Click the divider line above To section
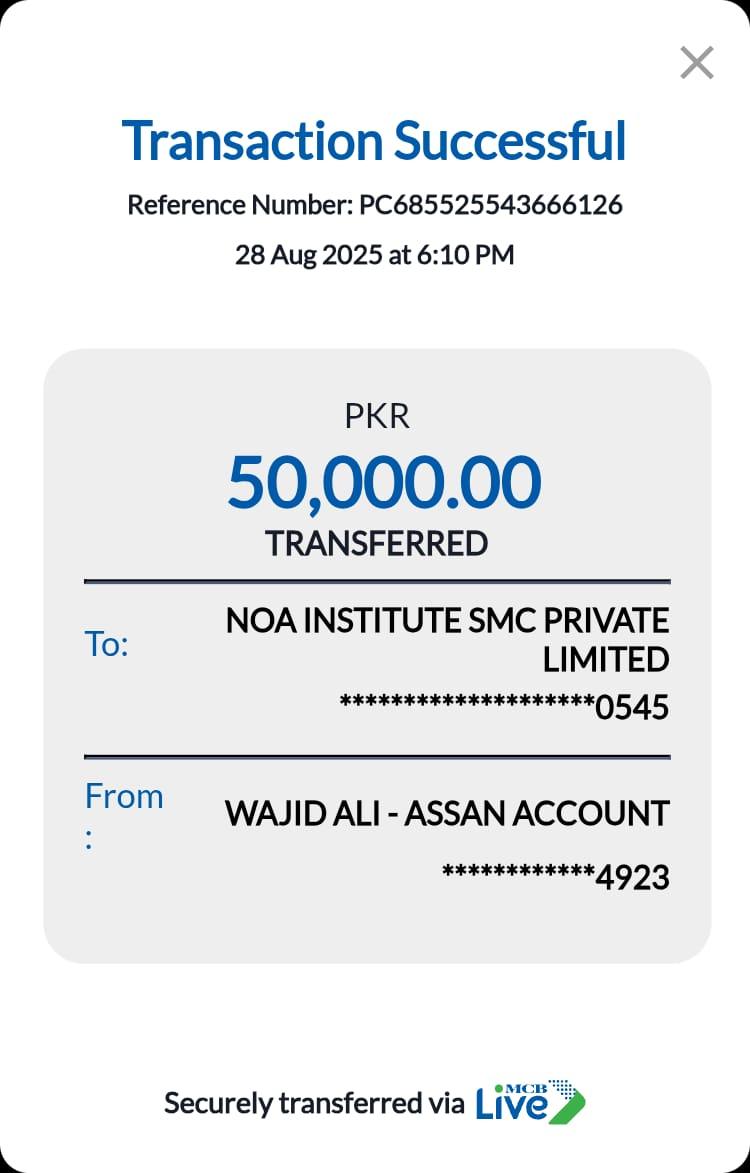The image size is (750, 1173). pos(376,581)
